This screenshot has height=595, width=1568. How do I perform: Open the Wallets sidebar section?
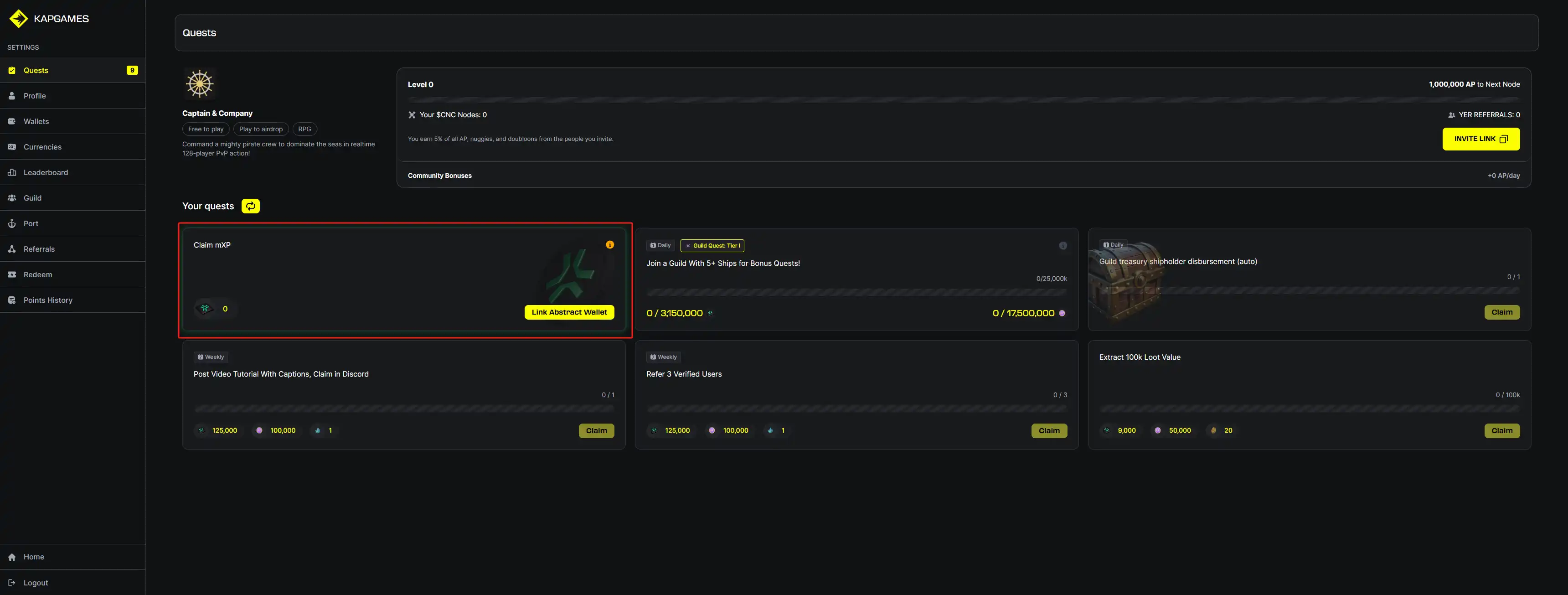pos(36,122)
